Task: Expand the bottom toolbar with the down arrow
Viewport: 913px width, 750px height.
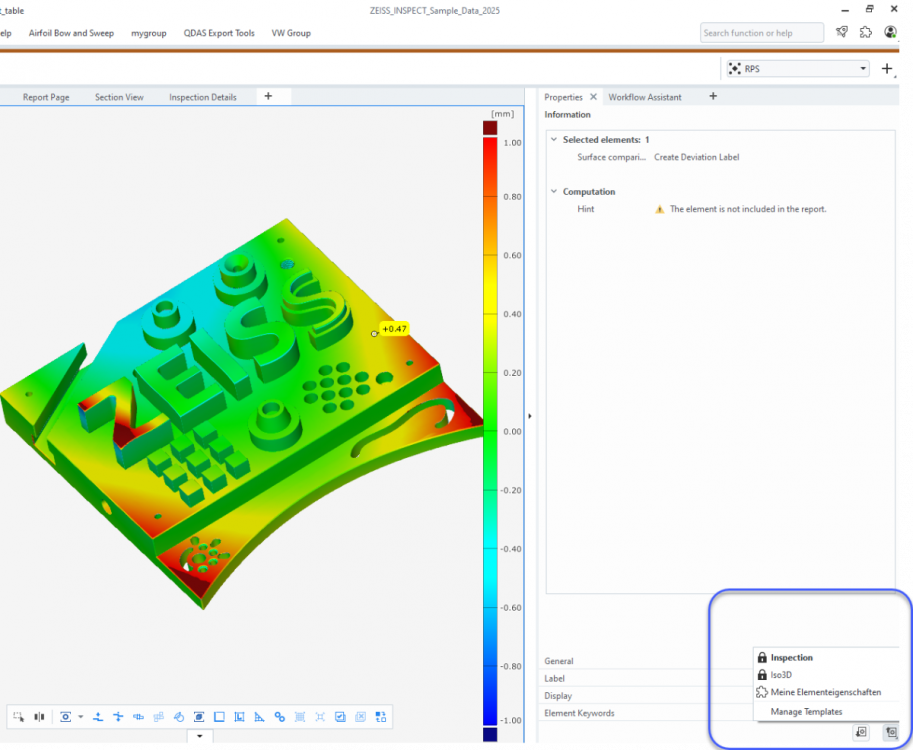Action: pyautogui.click(x=199, y=736)
